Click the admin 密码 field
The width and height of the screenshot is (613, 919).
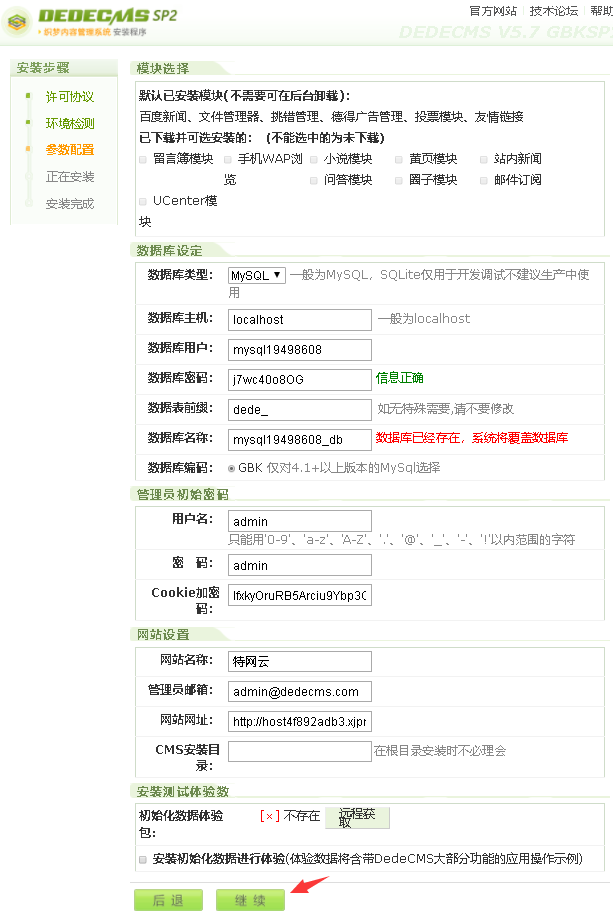click(x=299, y=565)
